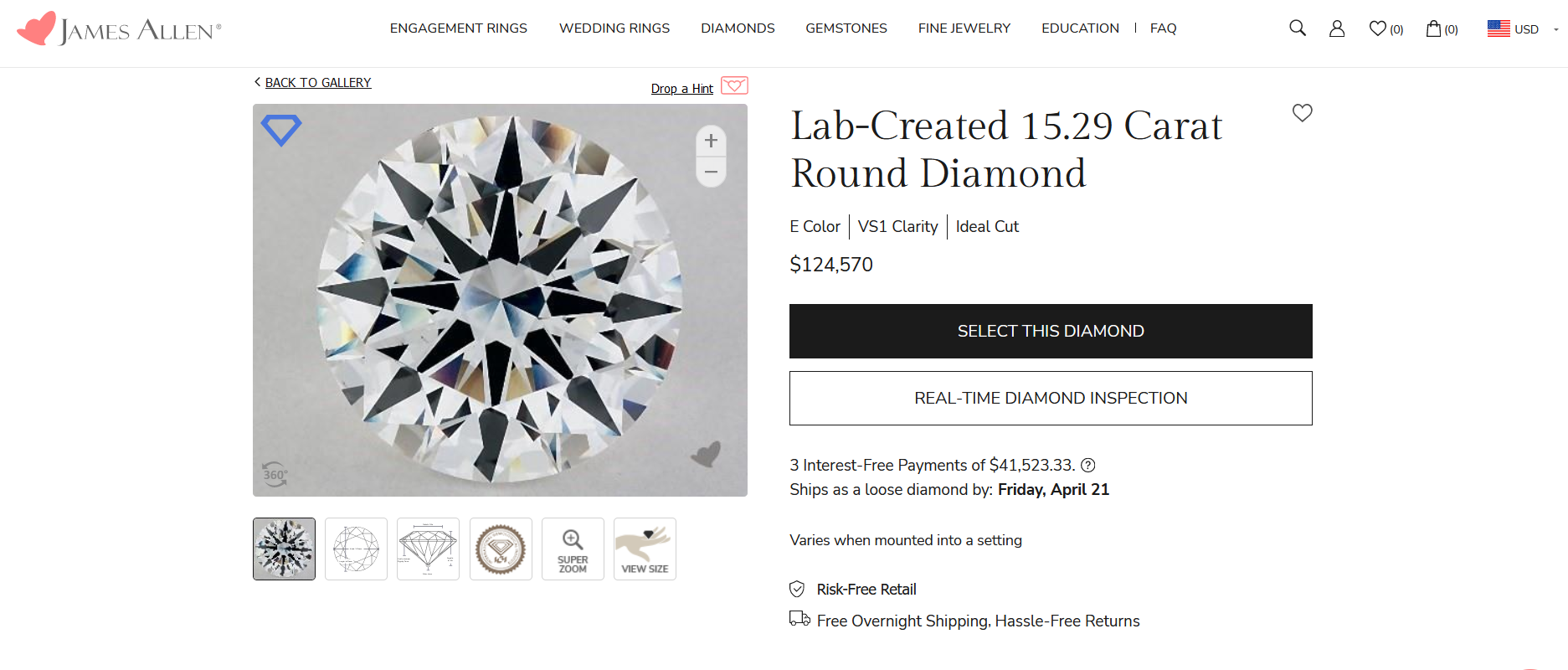Go back to gallery link
The width and height of the screenshot is (1568, 670).
[x=317, y=83]
